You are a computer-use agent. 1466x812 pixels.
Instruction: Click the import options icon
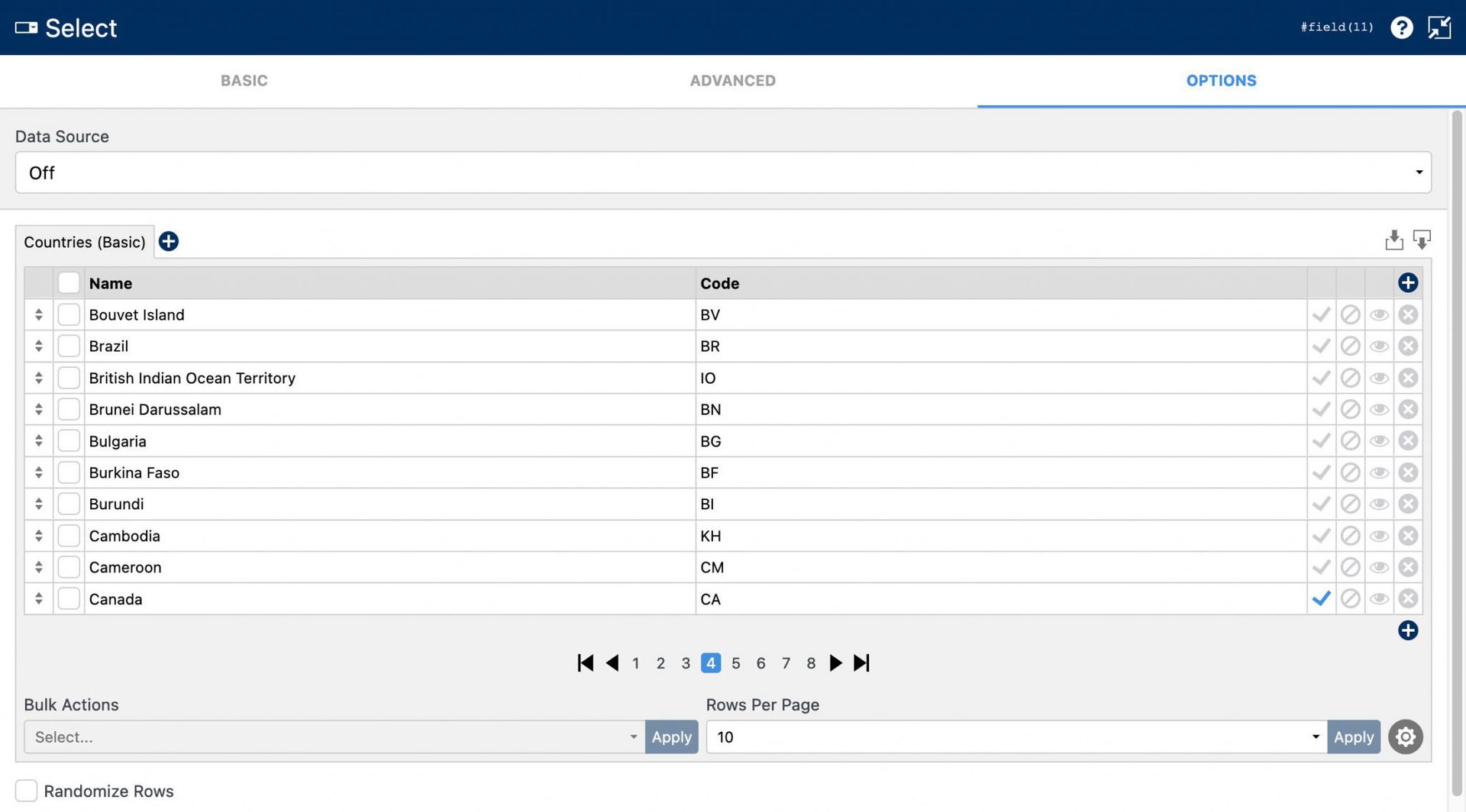click(1394, 240)
